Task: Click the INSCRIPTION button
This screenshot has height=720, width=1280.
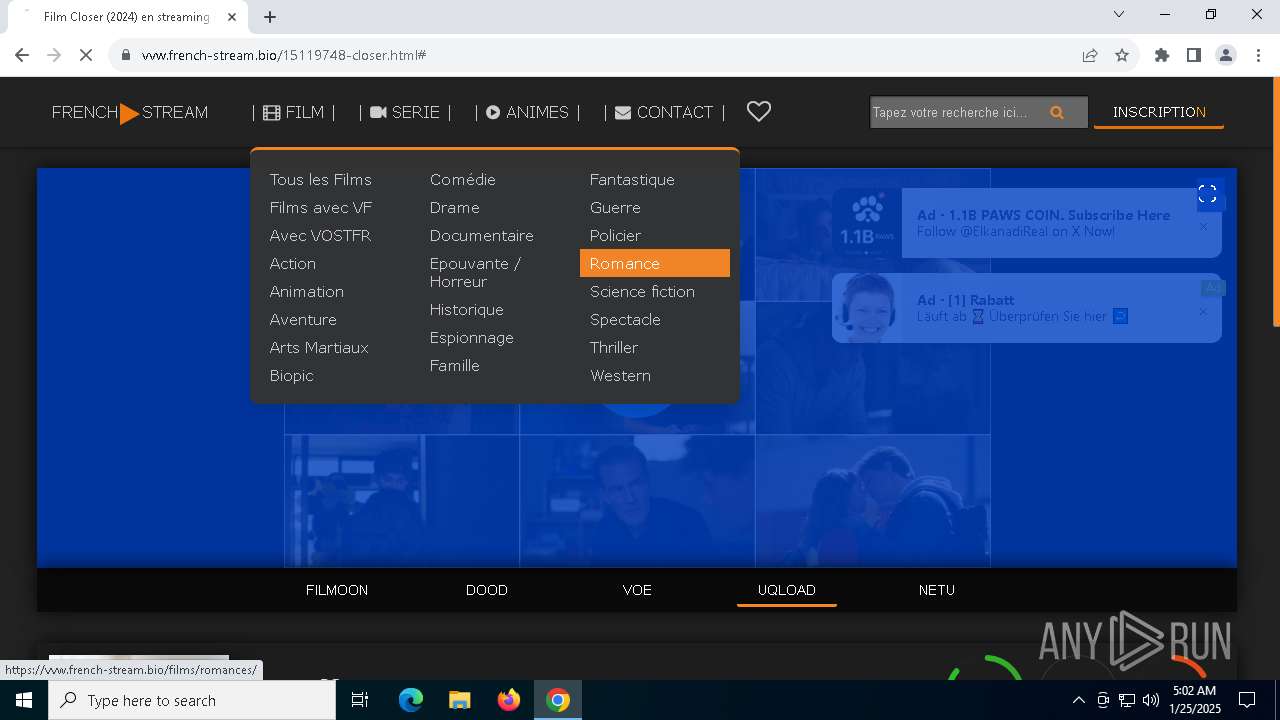Action: (x=1159, y=112)
